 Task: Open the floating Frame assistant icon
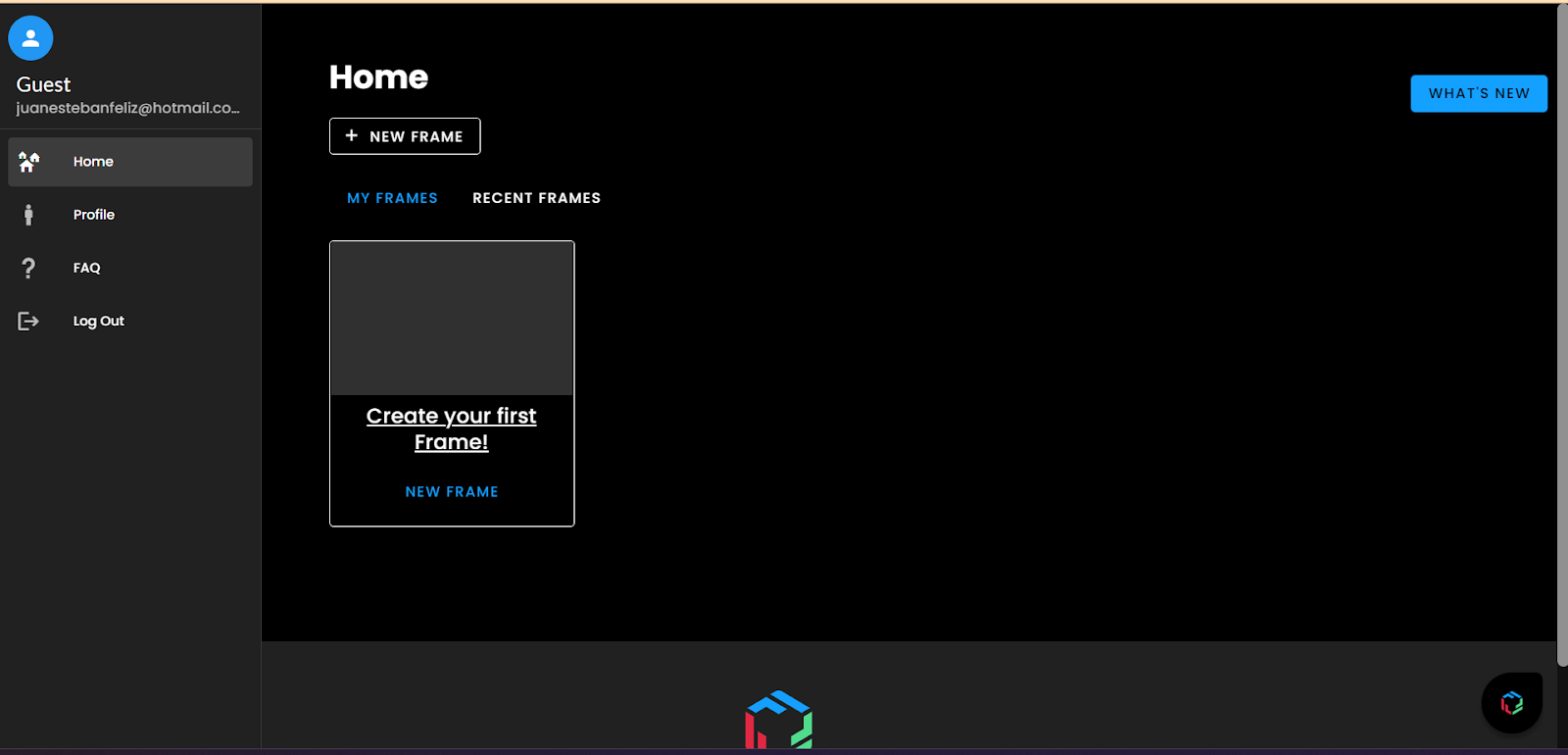(x=1511, y=702)
